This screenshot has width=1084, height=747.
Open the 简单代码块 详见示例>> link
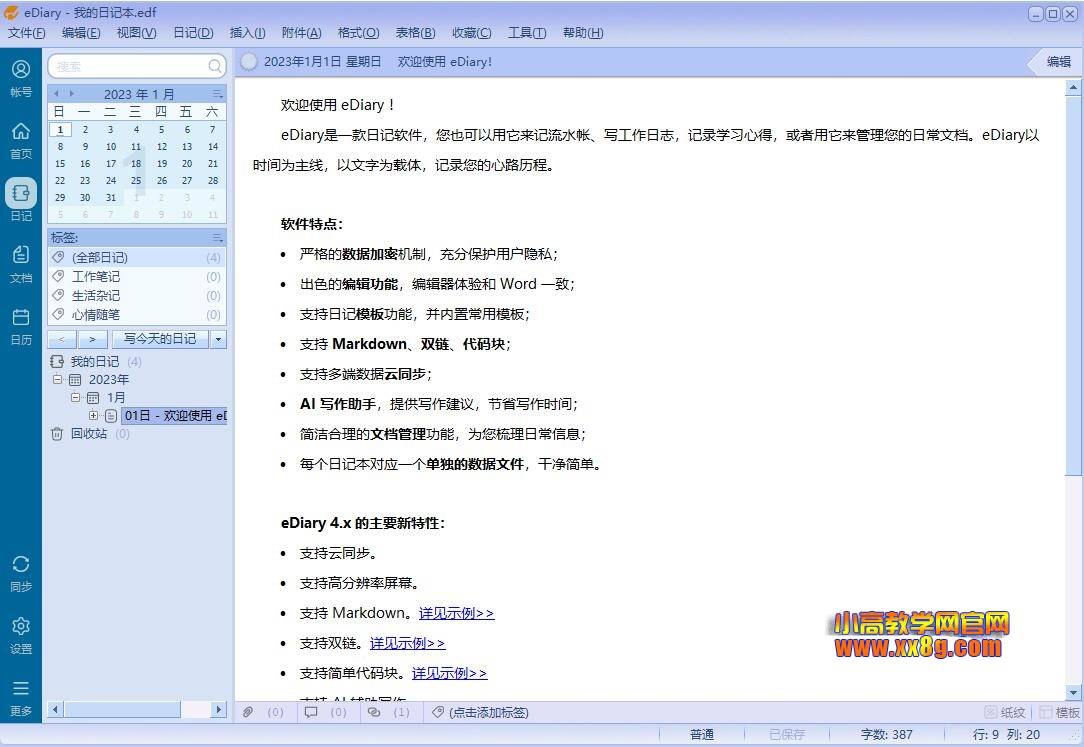click(449, 673)
